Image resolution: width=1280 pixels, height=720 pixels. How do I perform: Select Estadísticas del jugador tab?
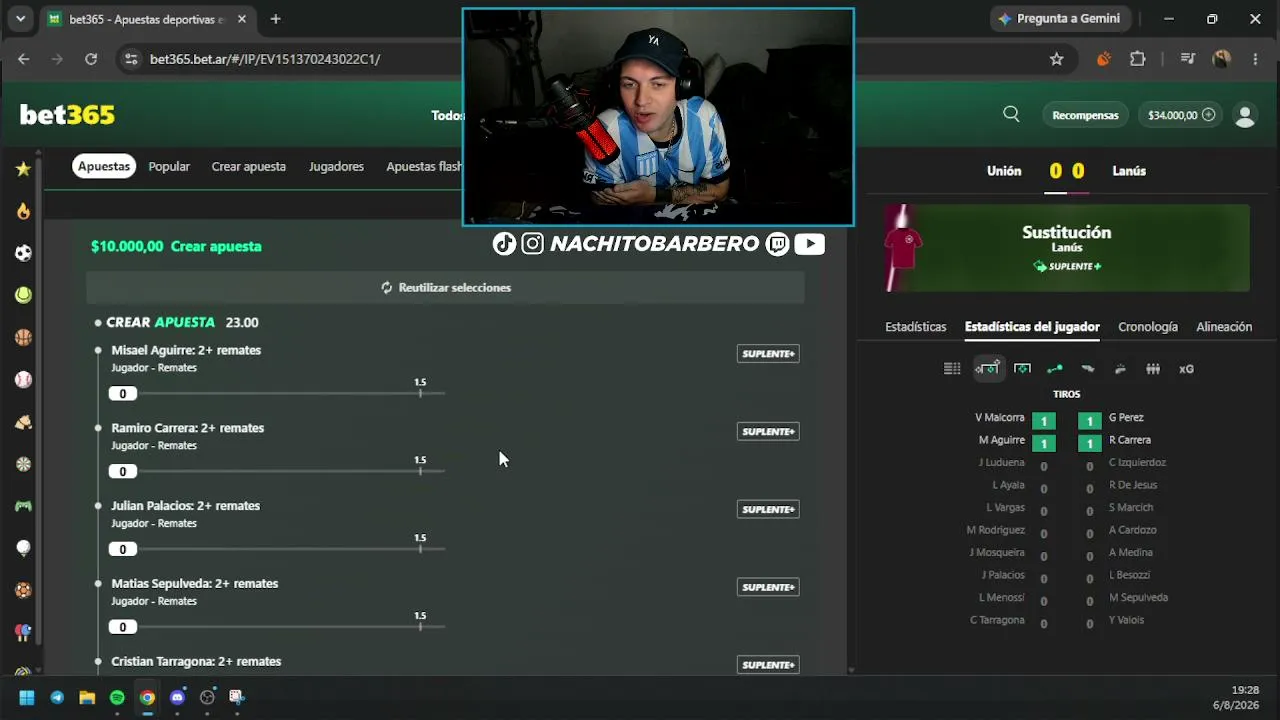coord(1032,327)
